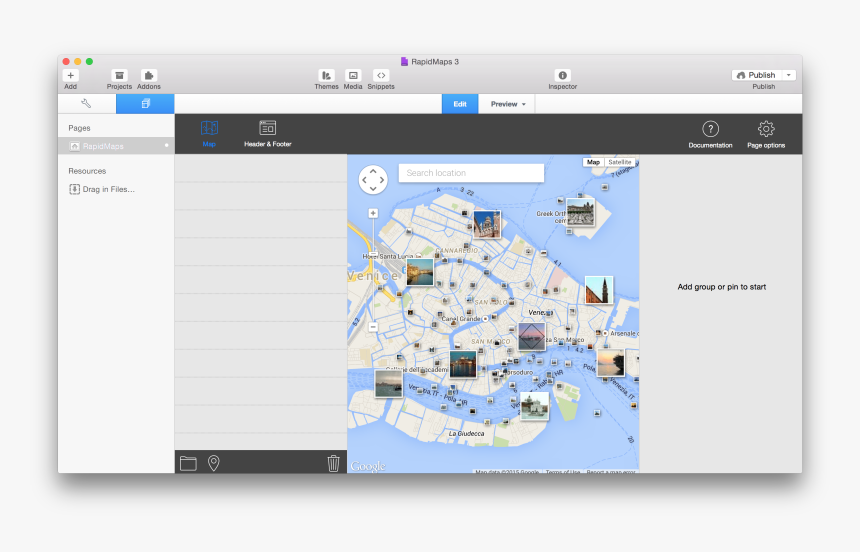Click the La Giudecca map label
The width and height of the screenshot is (860, 552).
point(467,433)
